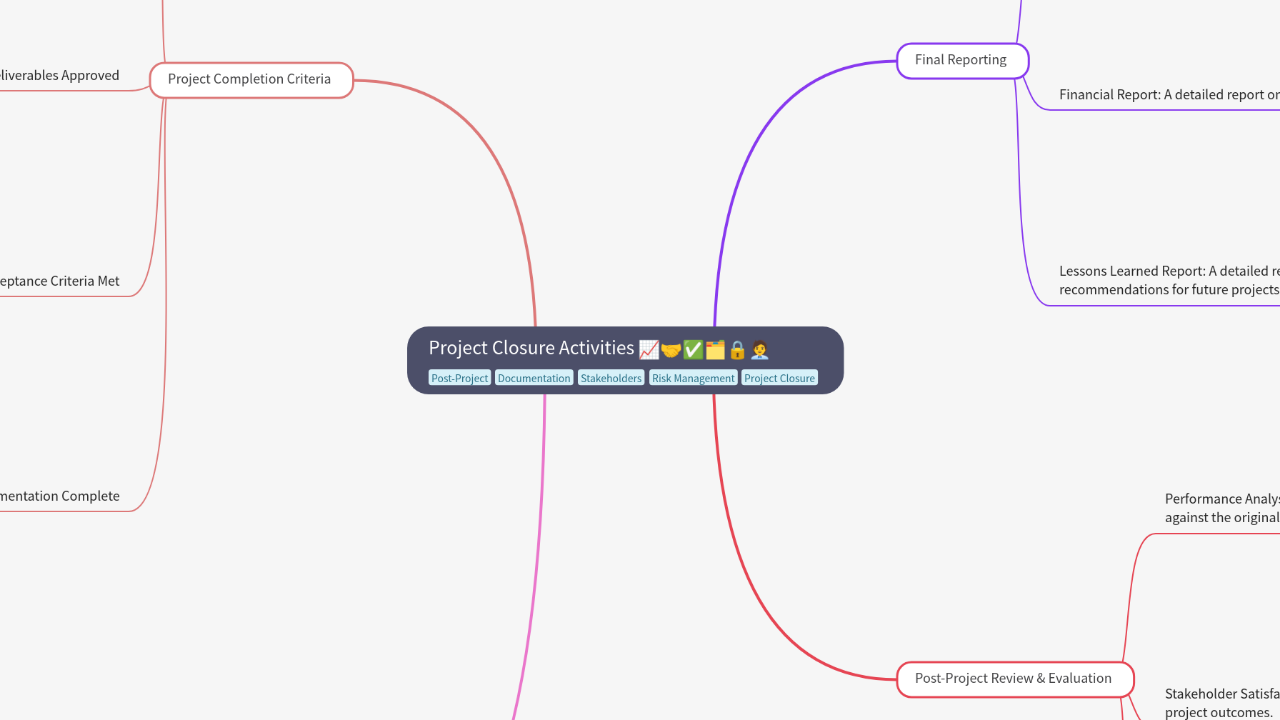Click the Documentation tag
This screenshot has height=720, width=1280.
[534, 378]
